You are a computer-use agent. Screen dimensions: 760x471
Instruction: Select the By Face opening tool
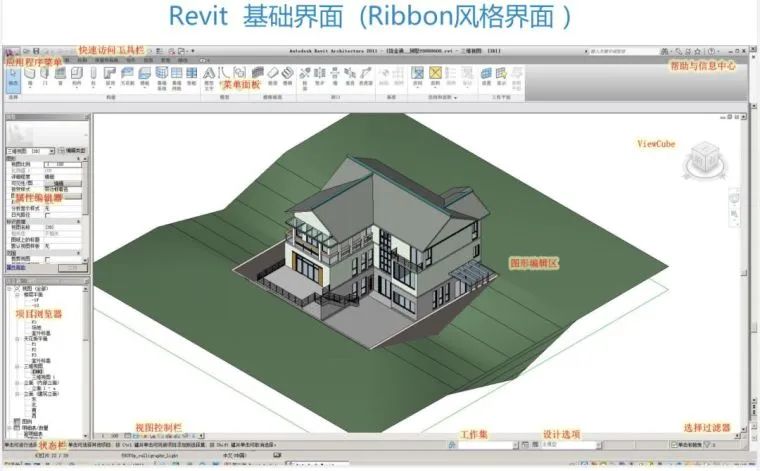305,78
